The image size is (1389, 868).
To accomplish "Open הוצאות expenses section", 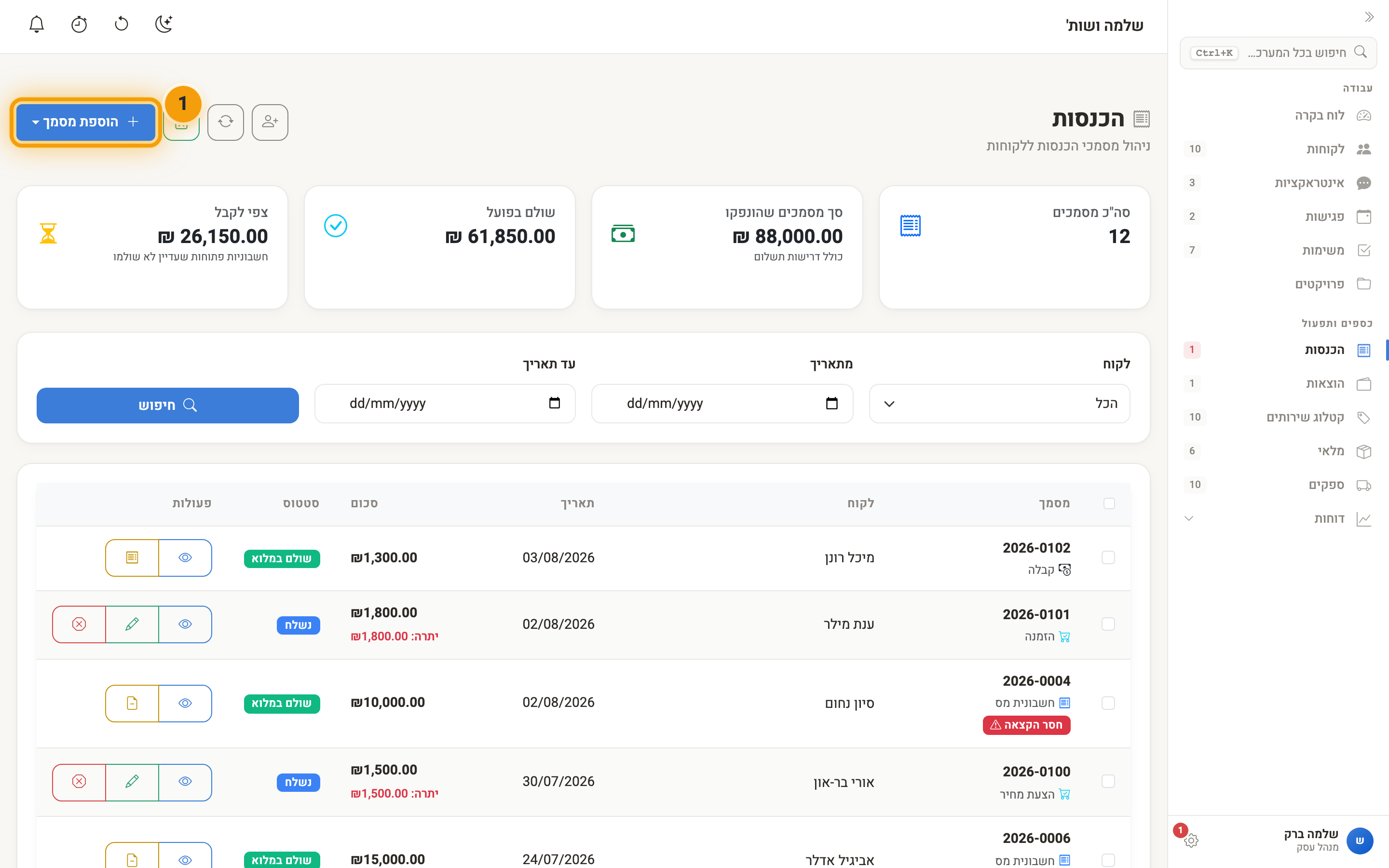I will [x=1278, y=383].
